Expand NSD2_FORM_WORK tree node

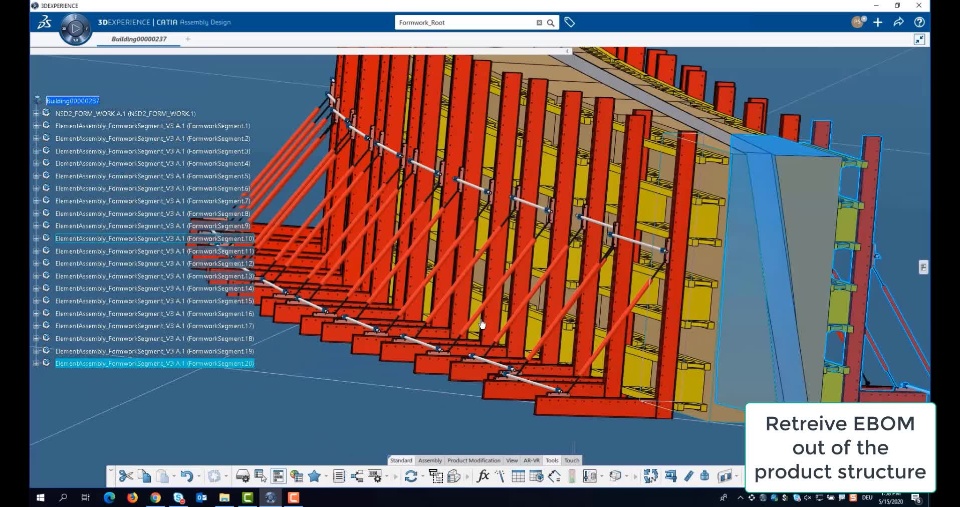36,113
